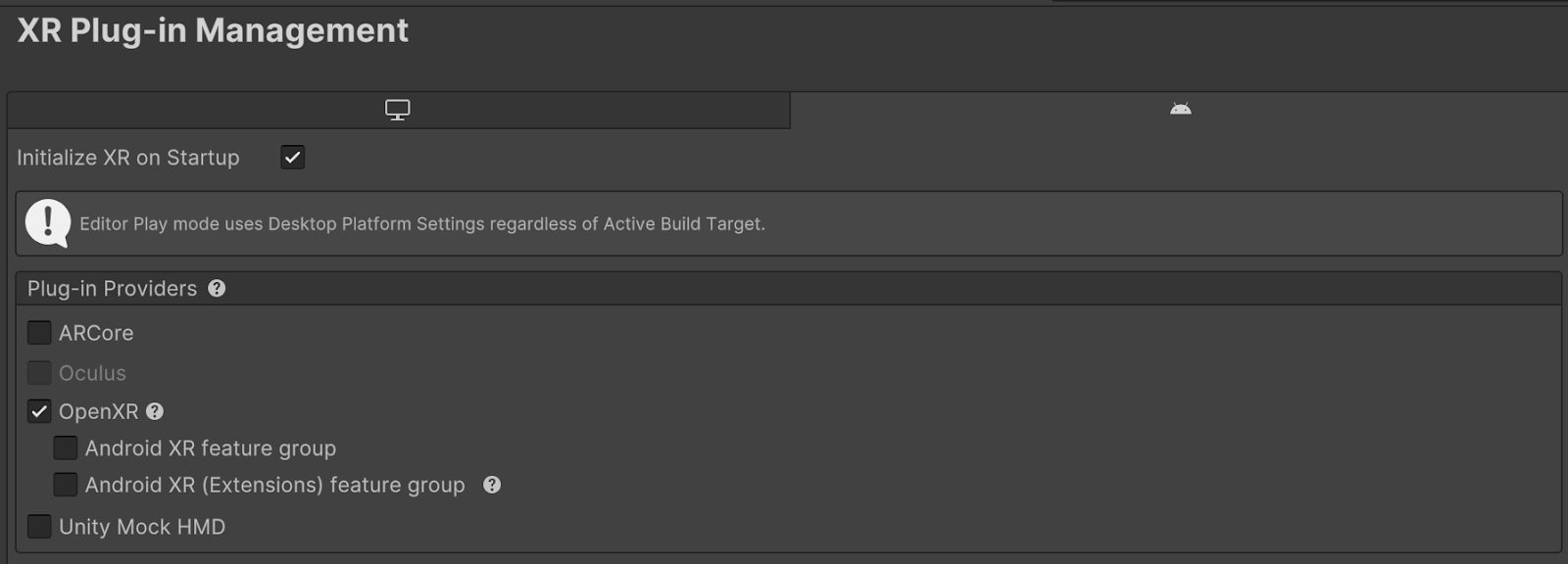Select the OpenXR checkmark icon

pyautogui.click(x=39, y=411)
